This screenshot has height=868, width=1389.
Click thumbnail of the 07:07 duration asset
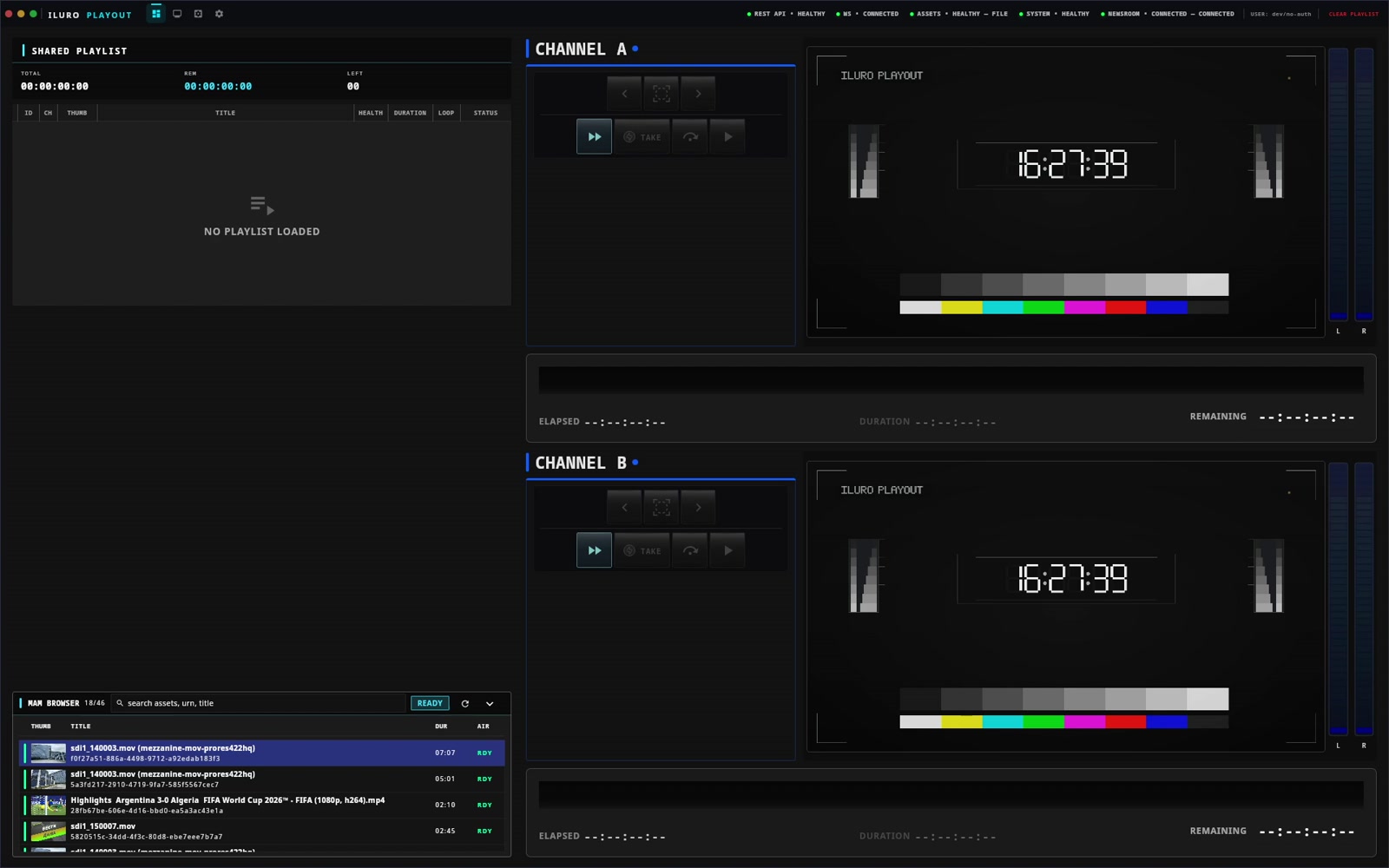(x=48, y=753)
